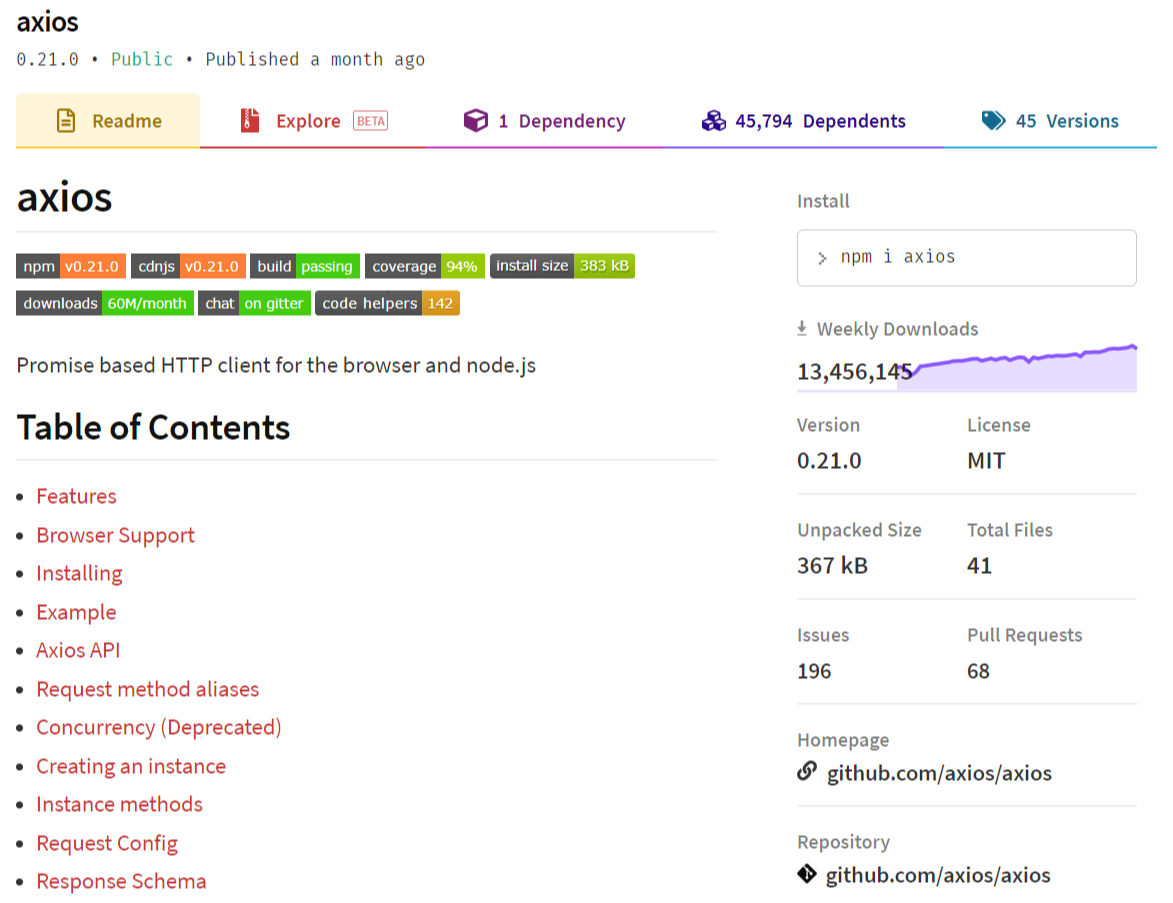The height and width of the screenshot is (903, 1173).
Task: Click the red Explore file icon
Action: (250, 120)
